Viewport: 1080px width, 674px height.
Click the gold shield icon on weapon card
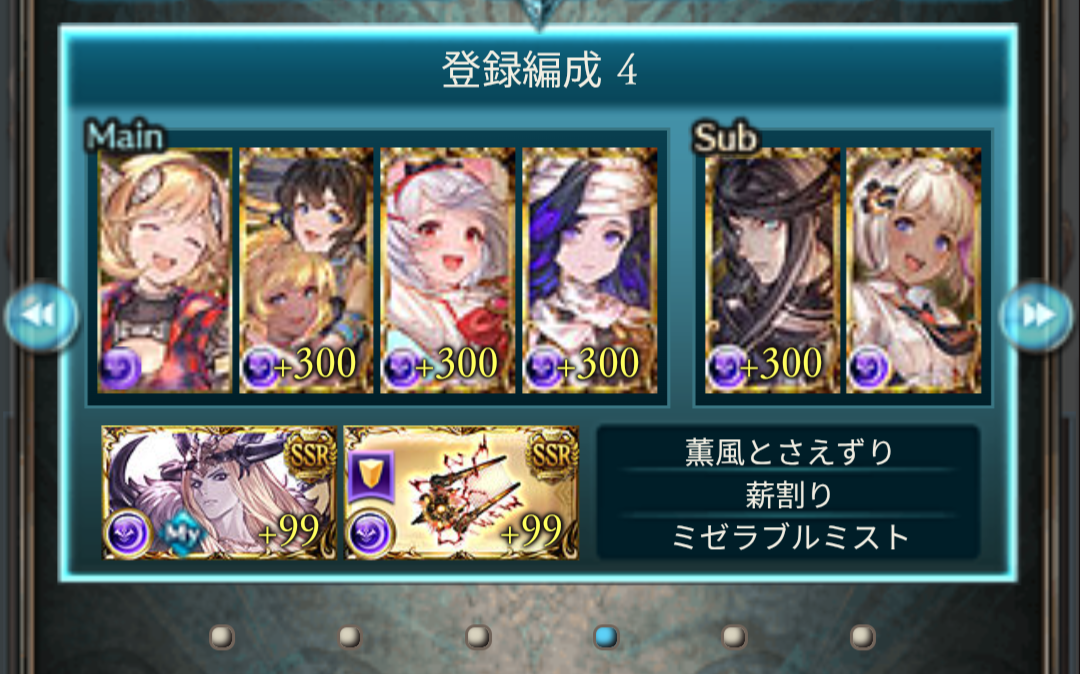click(371, 476)
